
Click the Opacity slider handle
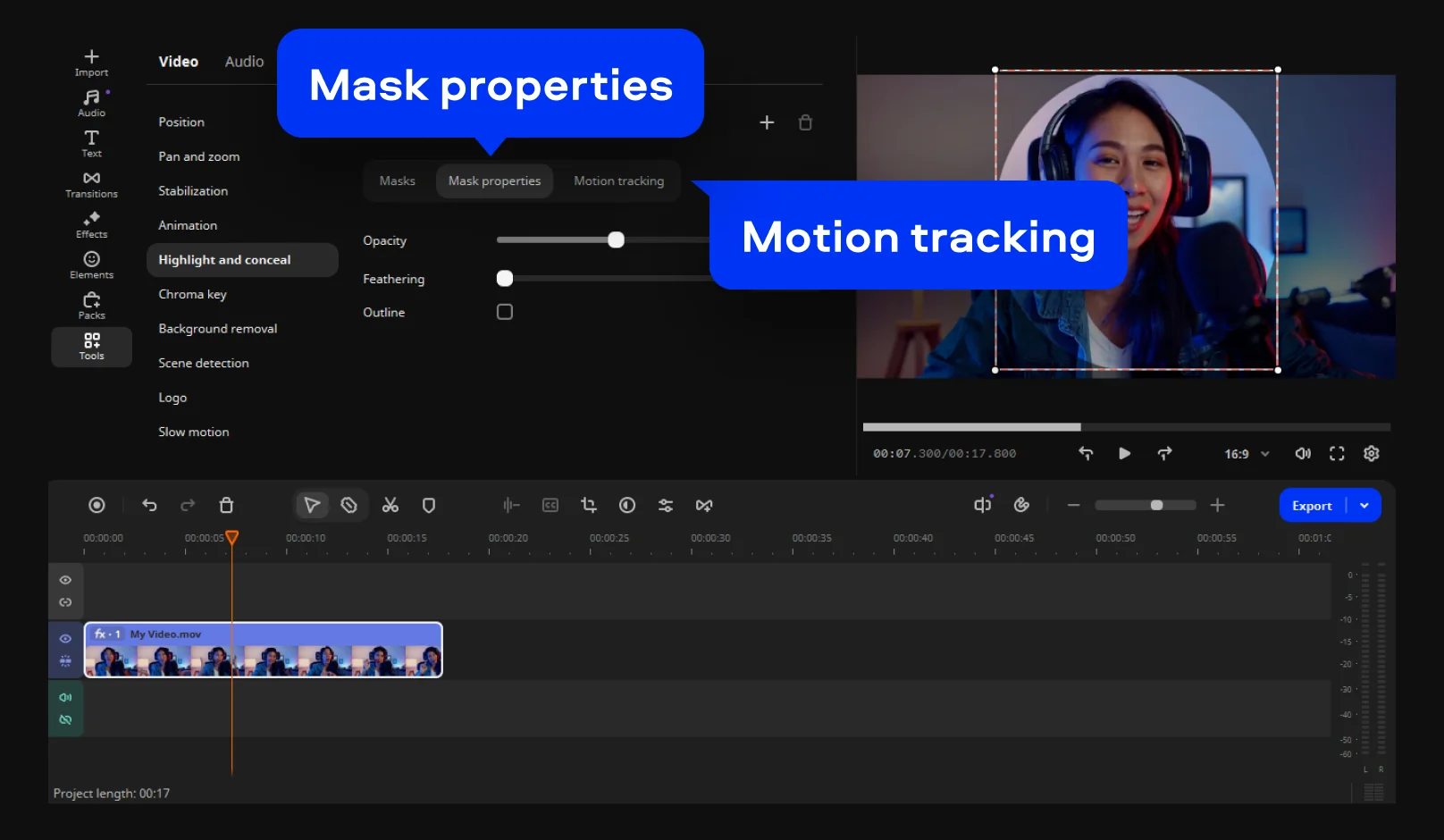point(616,240)
